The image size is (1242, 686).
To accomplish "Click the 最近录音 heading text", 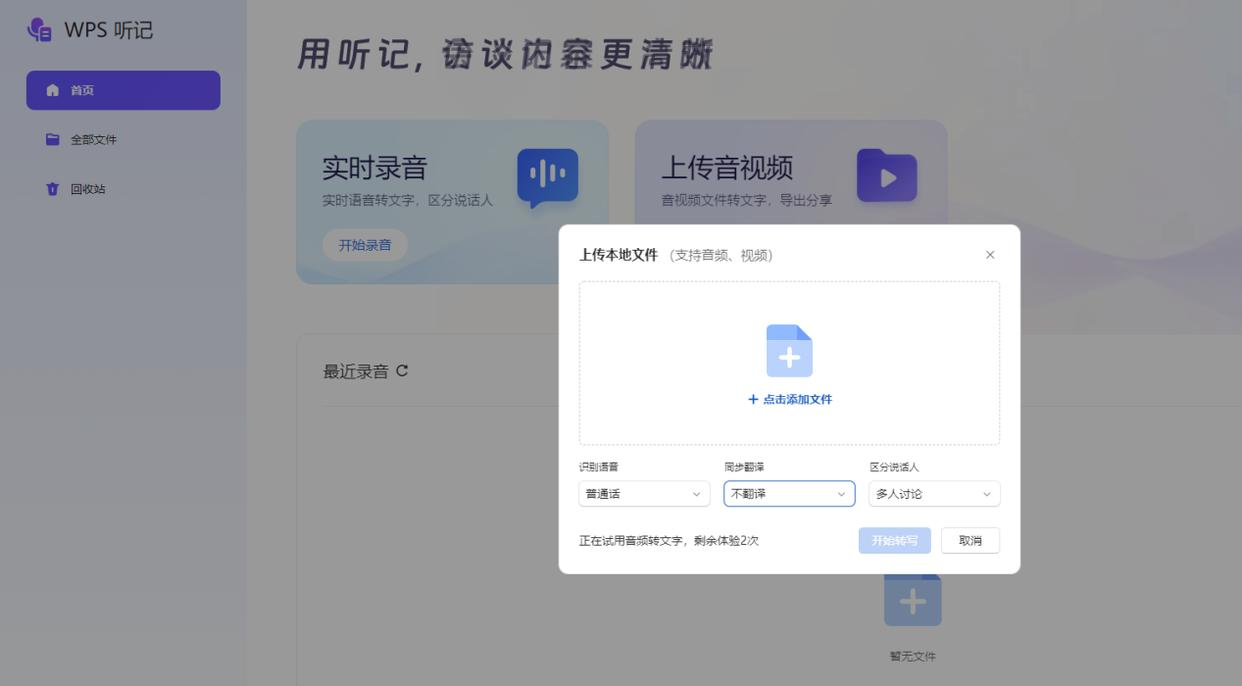I will pos(356,372).
